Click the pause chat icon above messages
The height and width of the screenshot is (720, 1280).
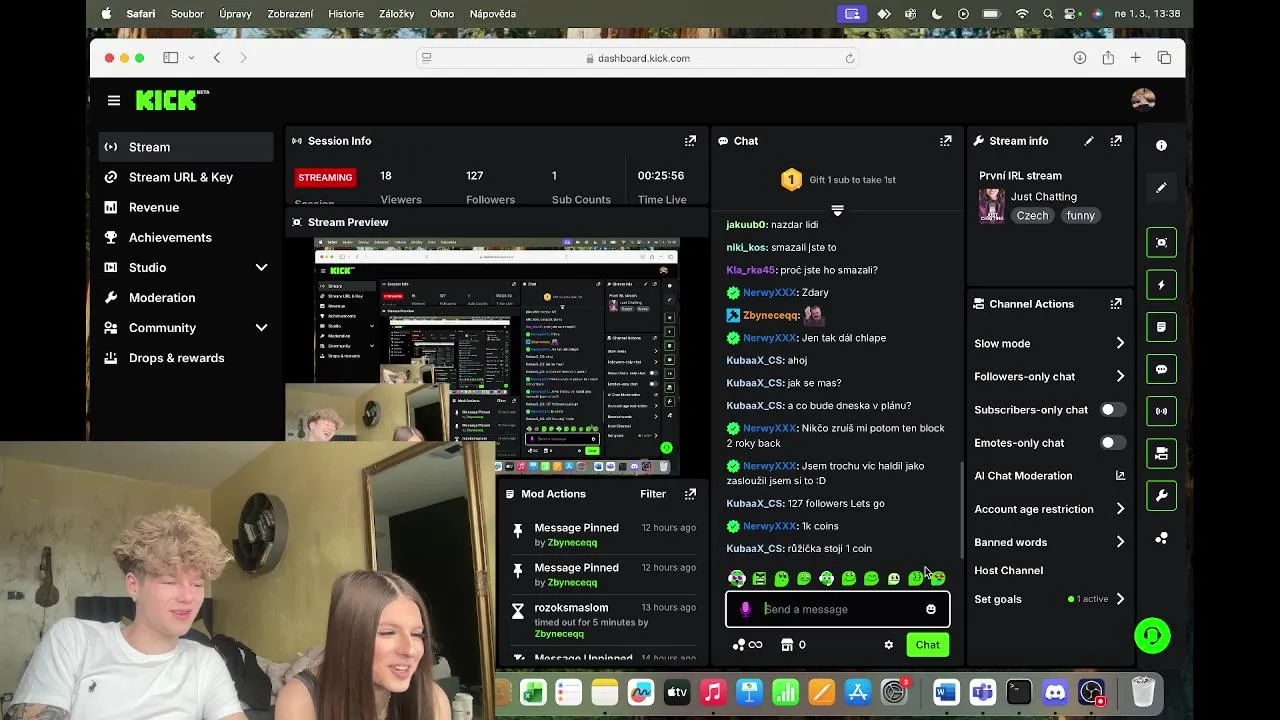pos(837,210)
